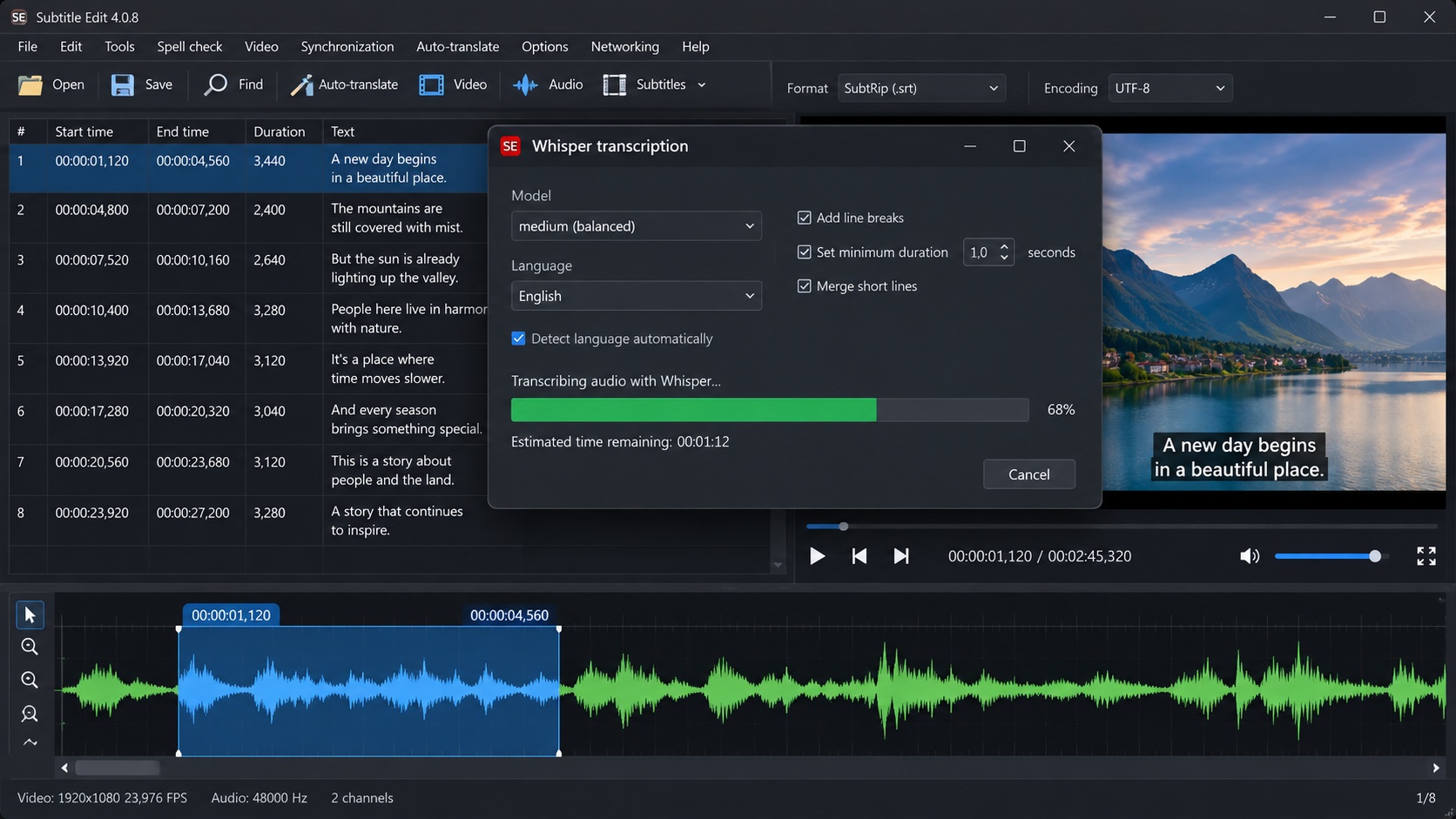Disable Merge short lines checkbox
Viewport: 1456px width, 819px height.
pyautogui.click(x=805, y=286)
